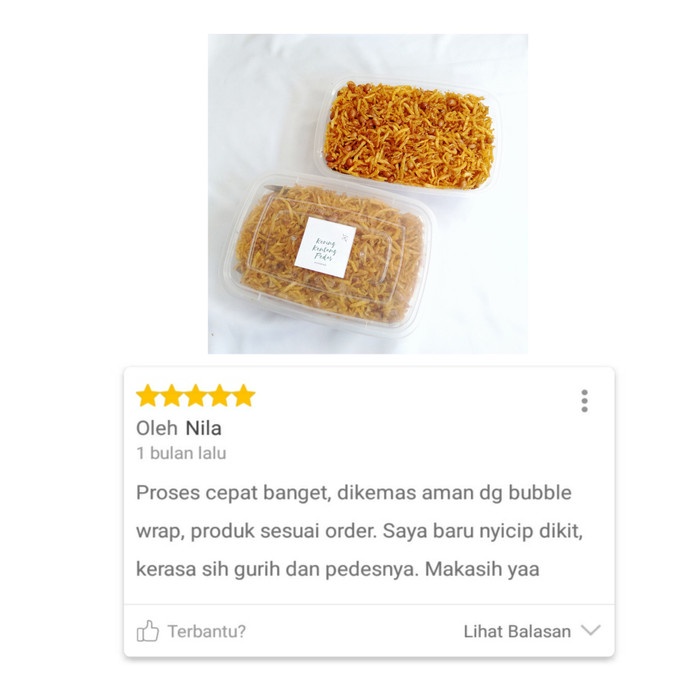Tap the thumbs-up helpful icon
This screenshot has height=700, width=700.
click(x=147, y=631)
